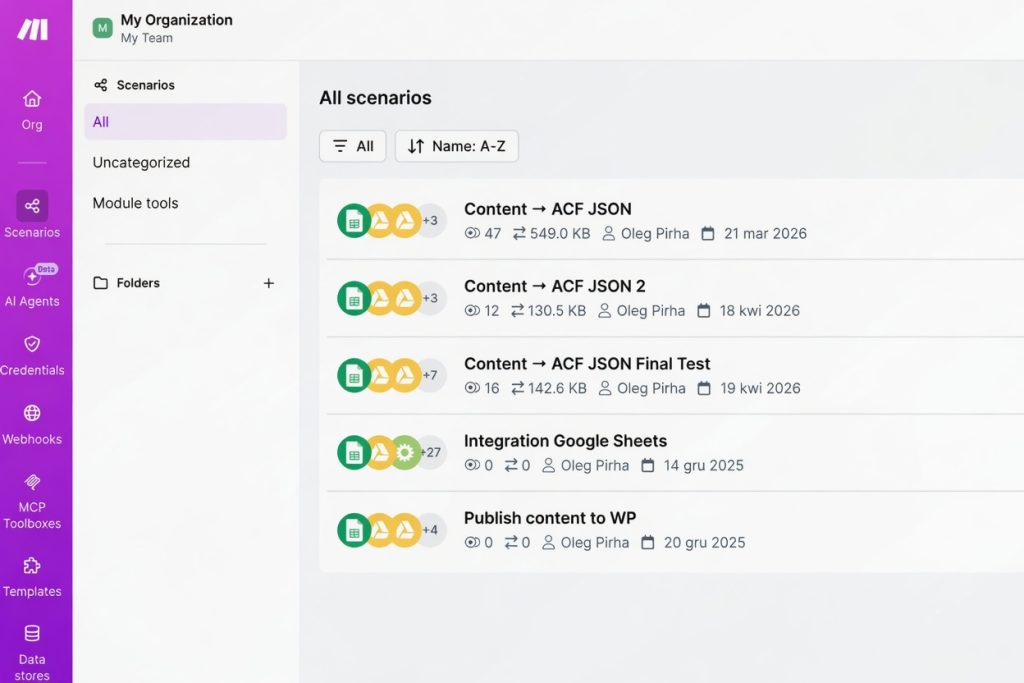Click My Team label
This screenshot has height=683, width=1024.
[147, 38]
